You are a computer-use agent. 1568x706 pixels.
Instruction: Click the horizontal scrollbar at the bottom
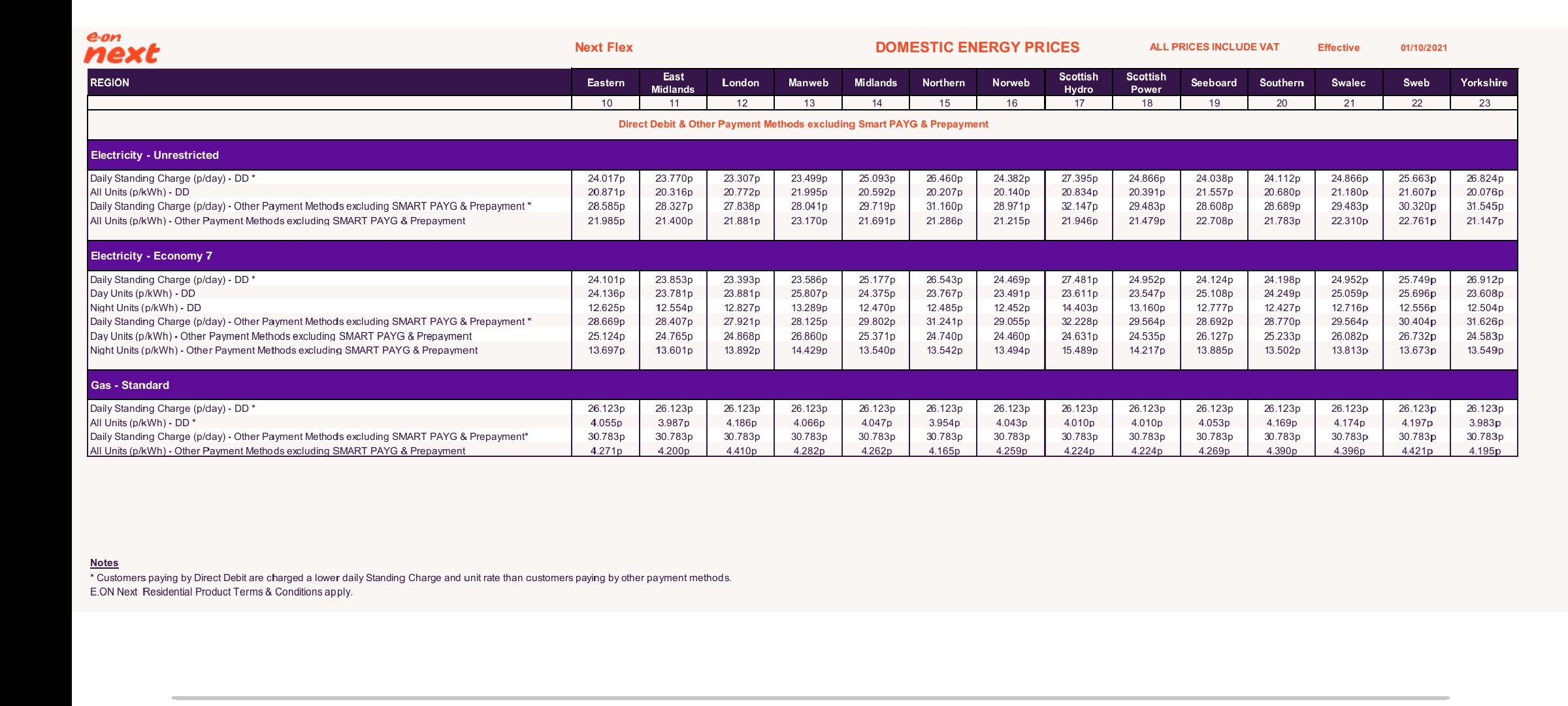[x=810, y=698]
